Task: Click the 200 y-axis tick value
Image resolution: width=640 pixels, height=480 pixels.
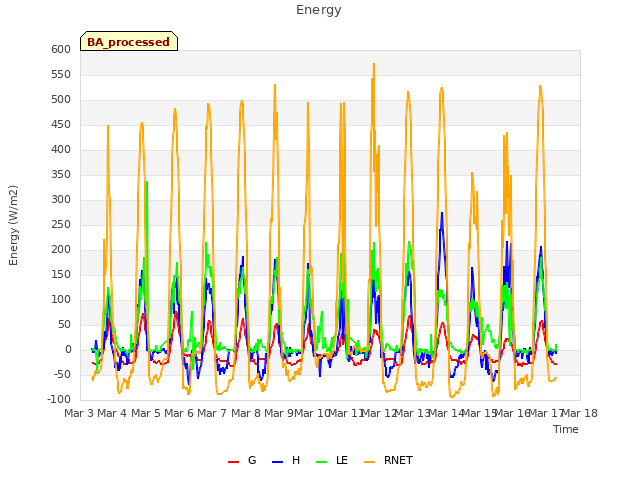Action: click(61, 249)
